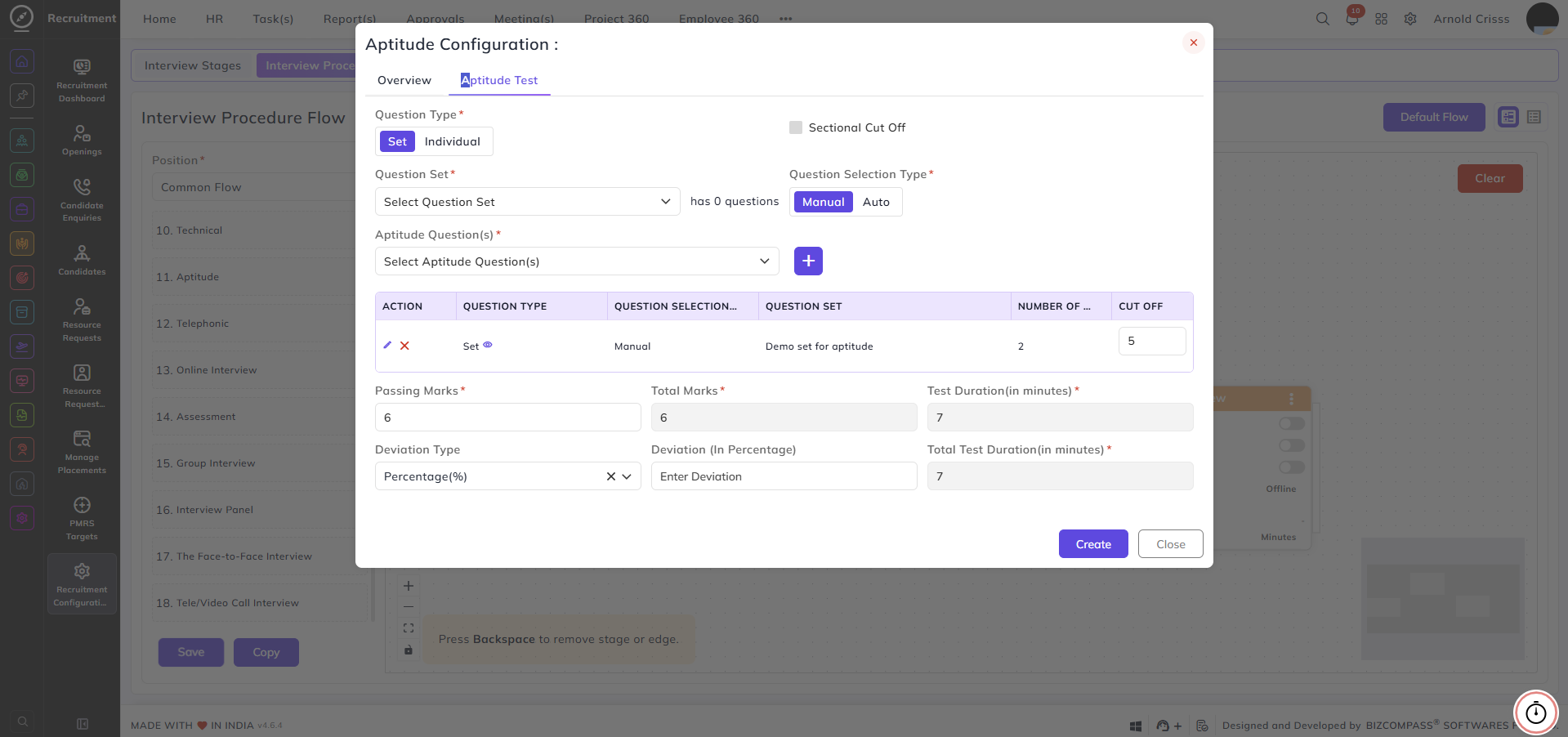
Task: Collapse the sidebar with the panel toggle icon
Action: (83, 724)
